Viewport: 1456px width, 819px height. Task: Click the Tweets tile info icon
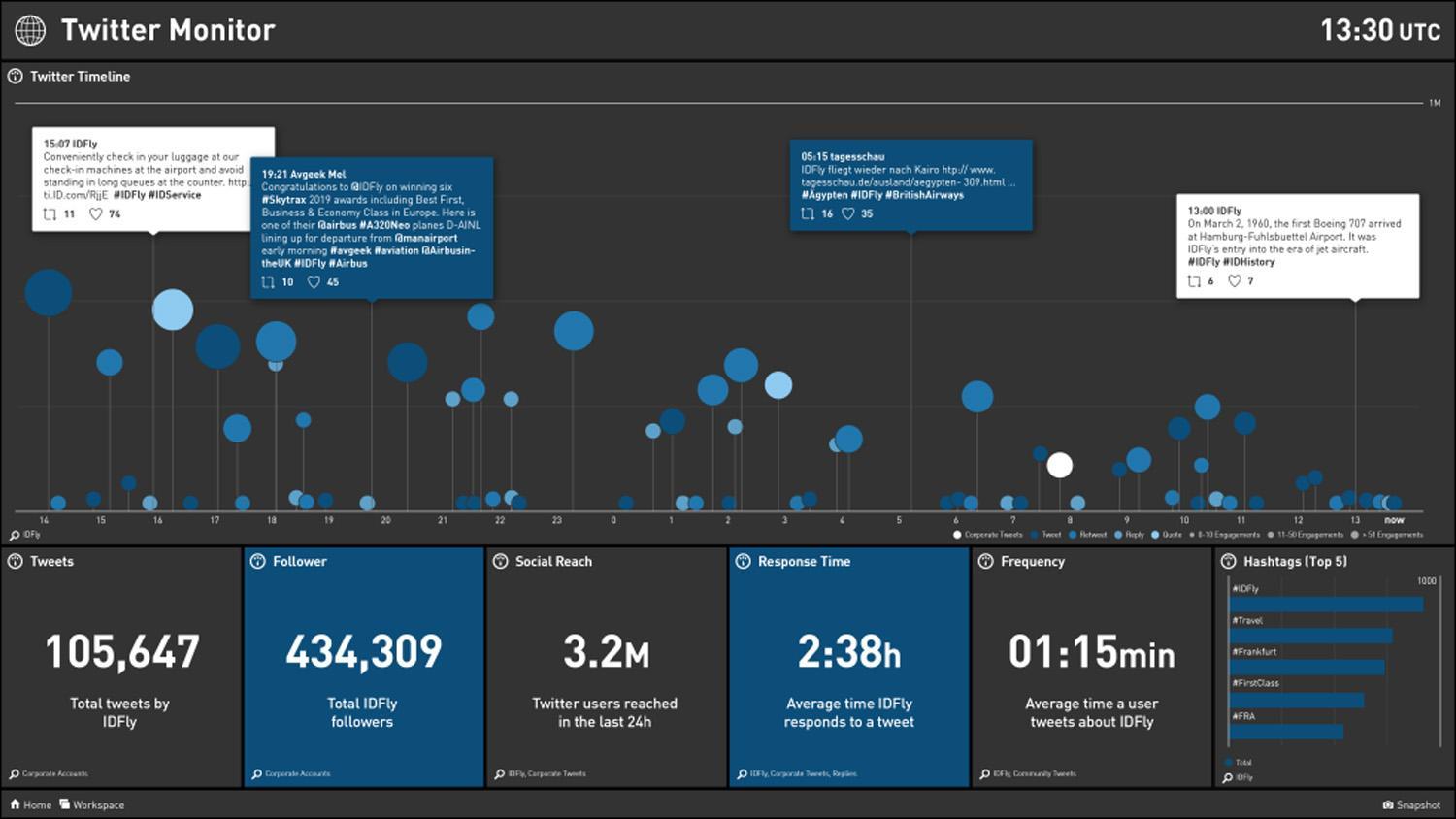[15, 561]
